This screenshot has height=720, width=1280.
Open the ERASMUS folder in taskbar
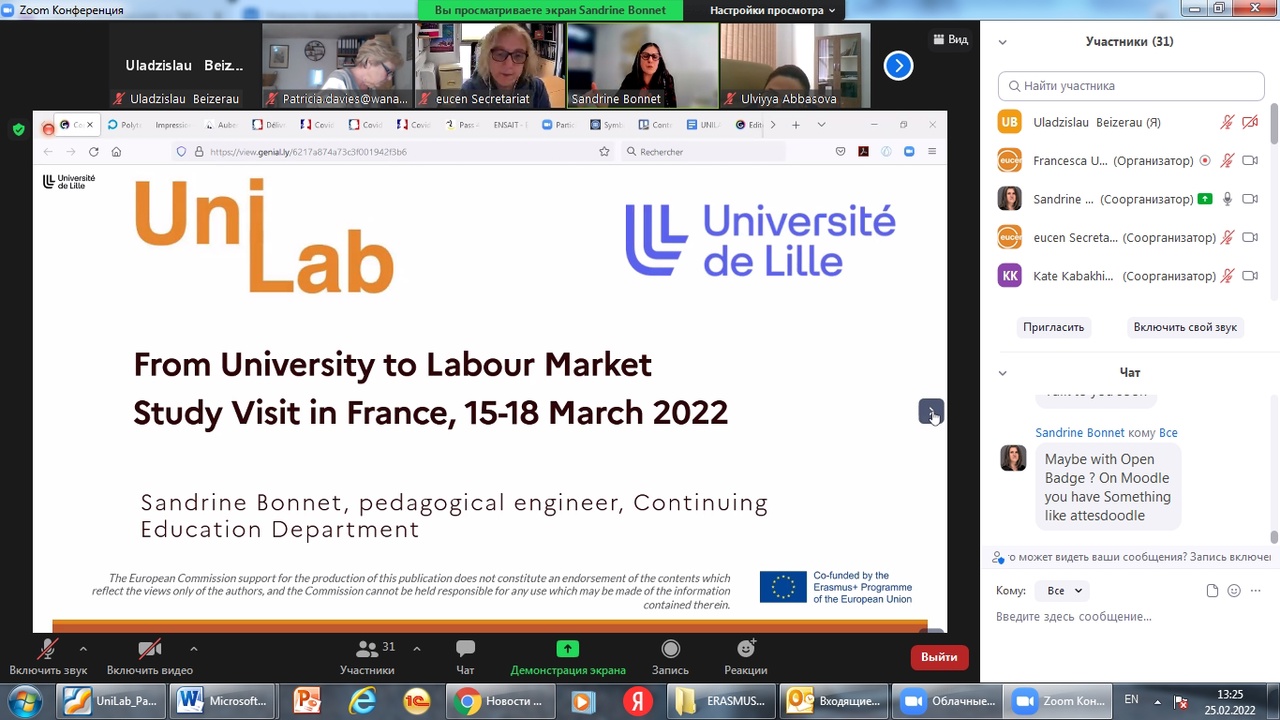[719, 701]
